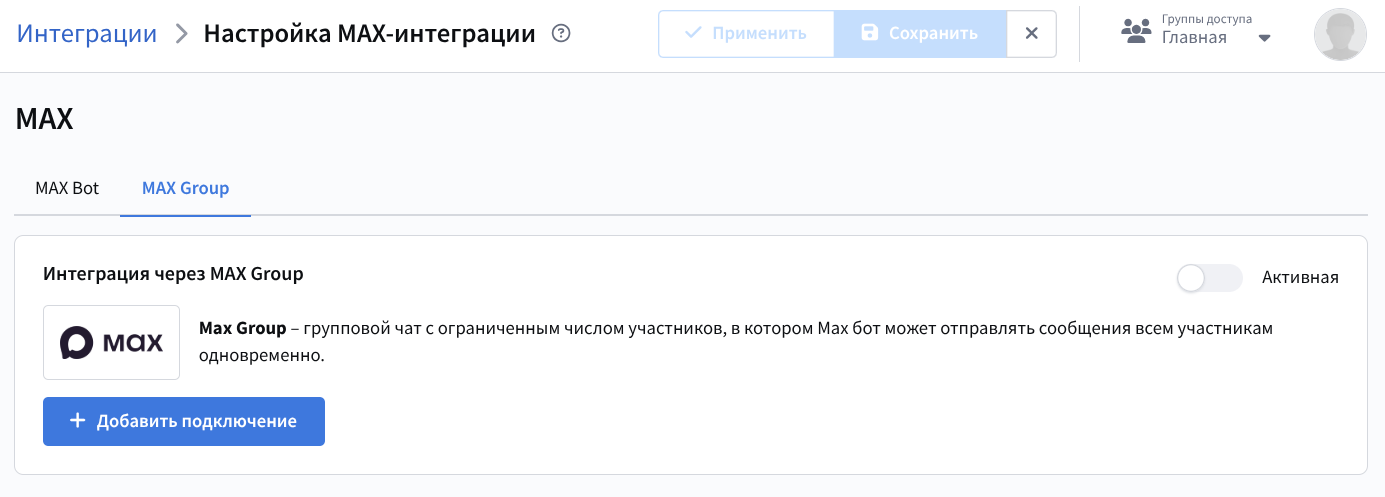Screen dimensions: 1385x497
Task: Open the Главная access group selector
Action: coord(1194,39)
